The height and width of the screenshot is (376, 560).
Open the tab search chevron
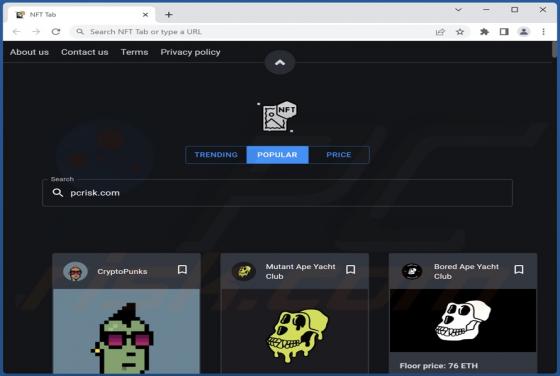(x=458, y=10)
